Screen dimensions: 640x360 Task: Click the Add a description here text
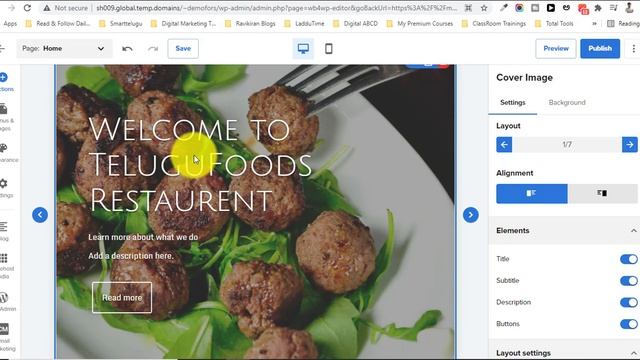pyautogui.click(x=131, y=256)
